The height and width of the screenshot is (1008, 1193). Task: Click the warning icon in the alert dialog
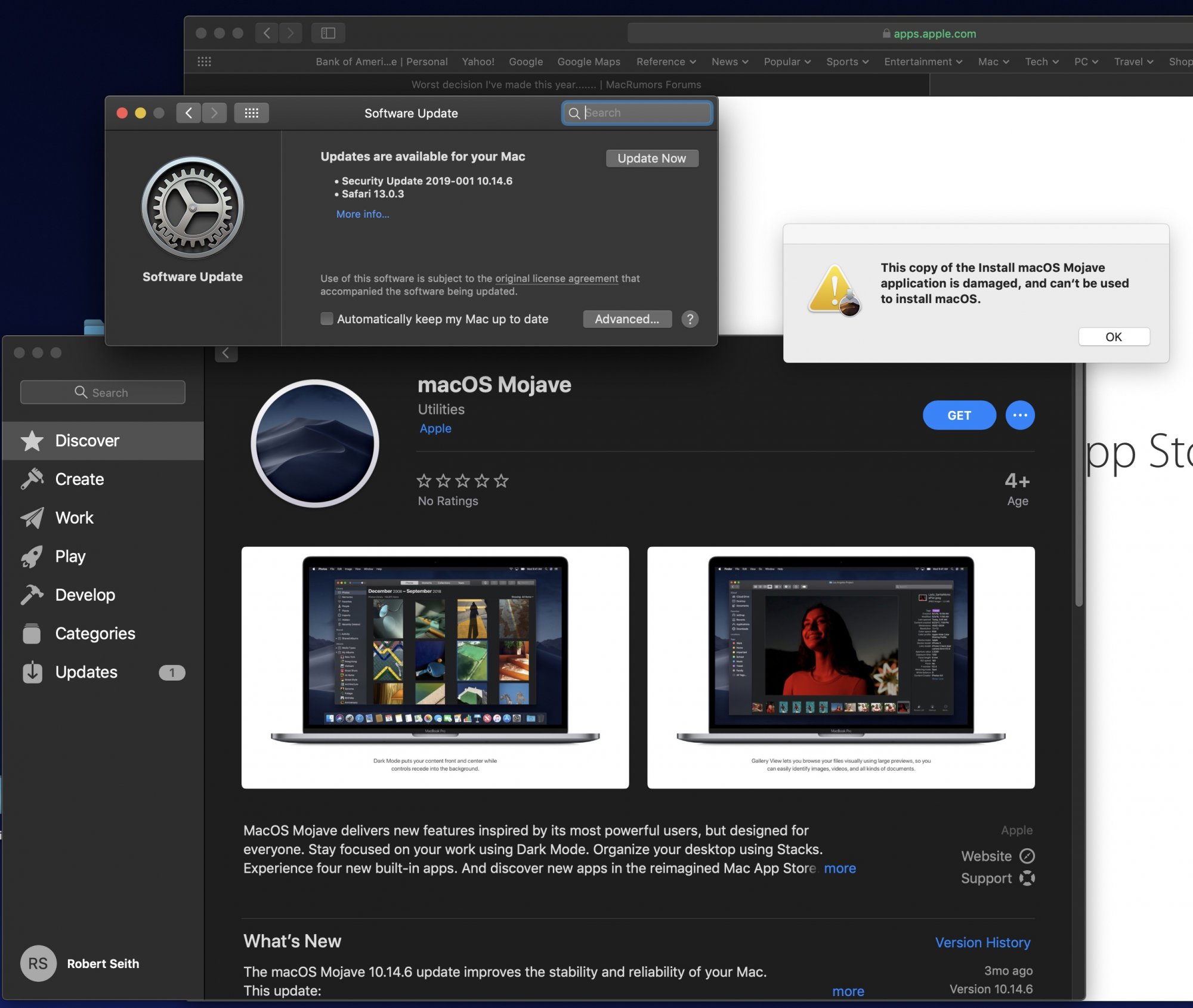pyautogui.click(x=835, y=290)
